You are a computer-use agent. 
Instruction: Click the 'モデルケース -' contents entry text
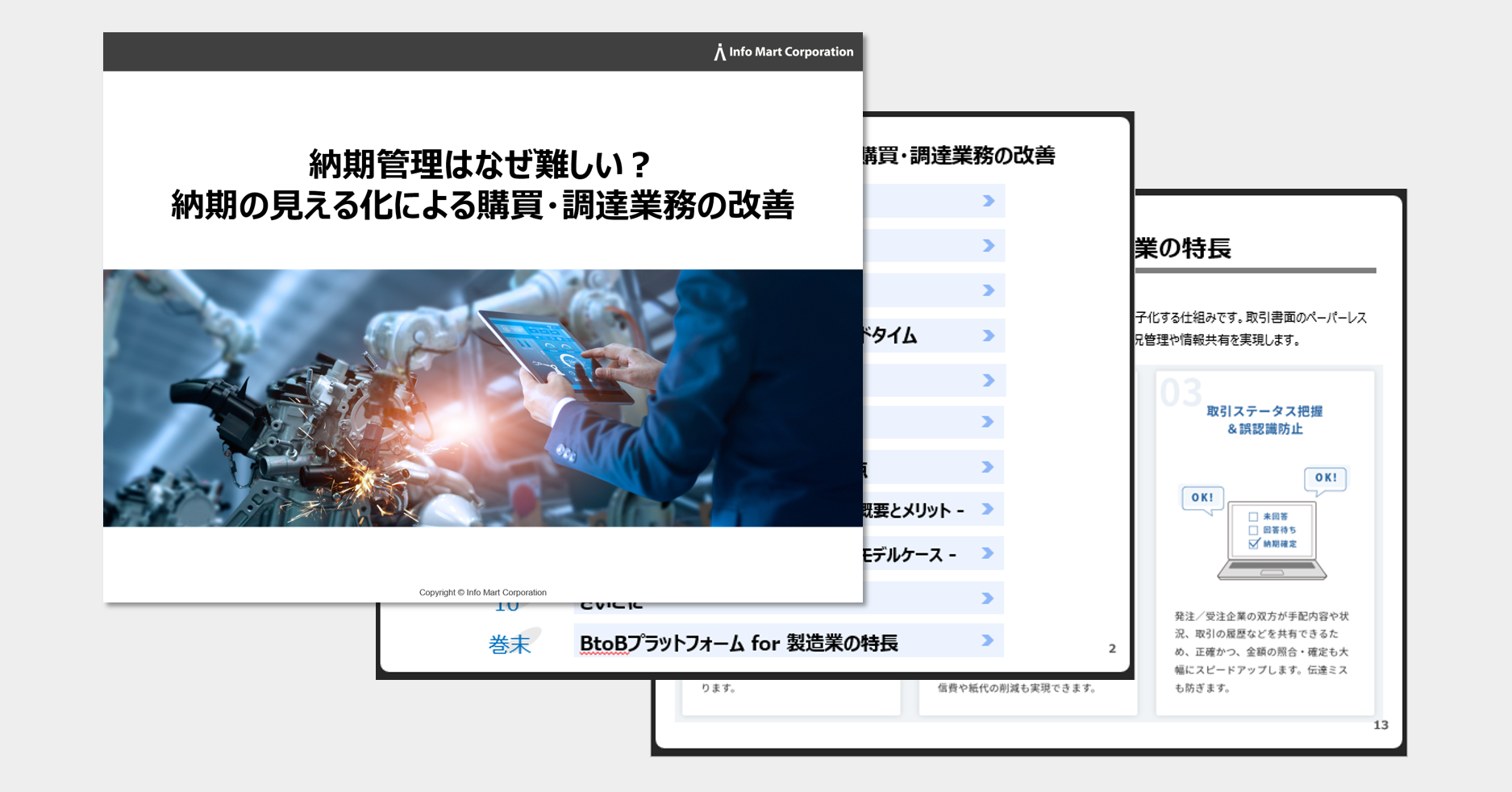click(x=910, y=555)
